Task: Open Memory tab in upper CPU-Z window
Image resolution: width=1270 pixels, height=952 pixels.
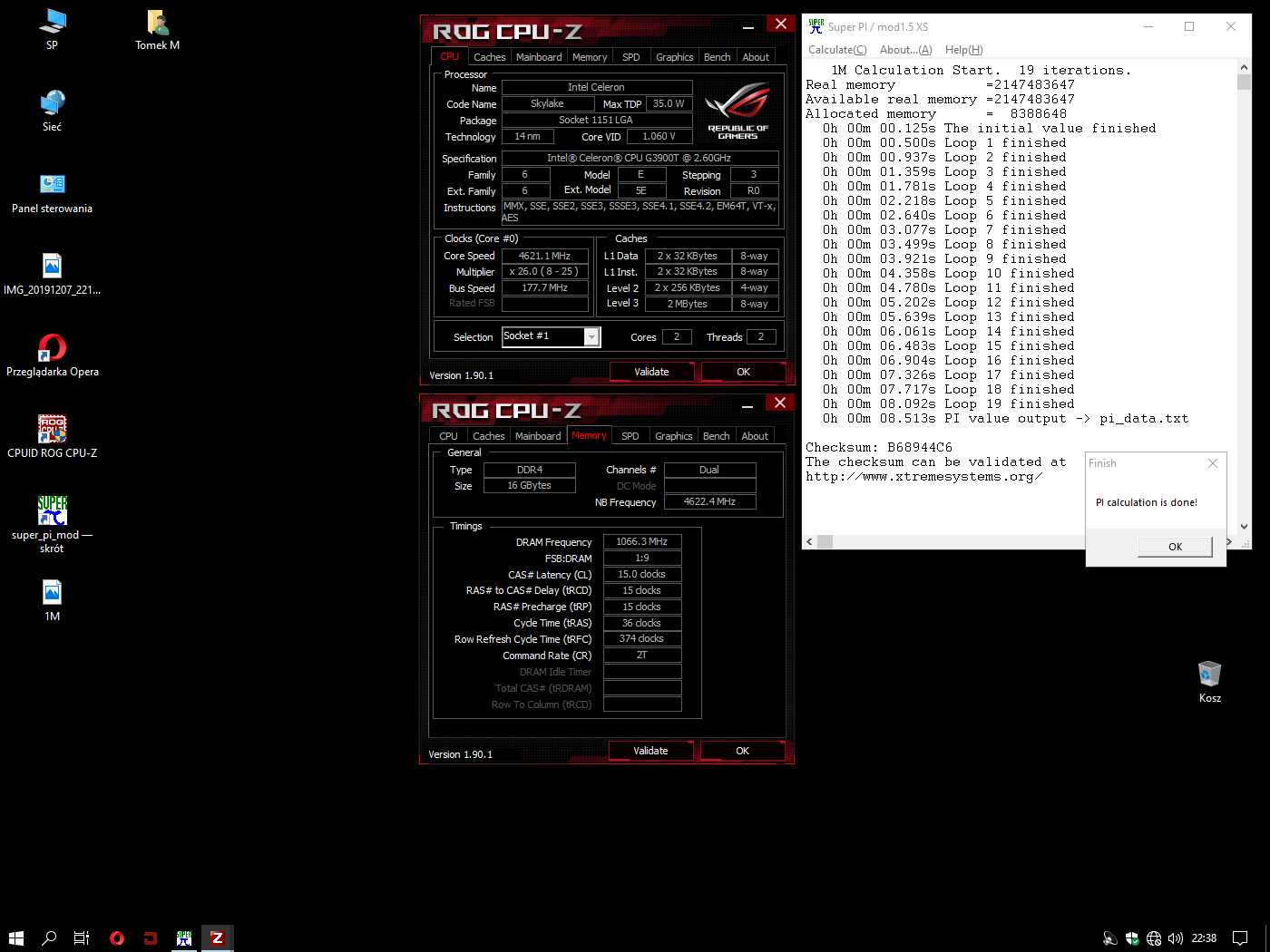Action: 590,57
